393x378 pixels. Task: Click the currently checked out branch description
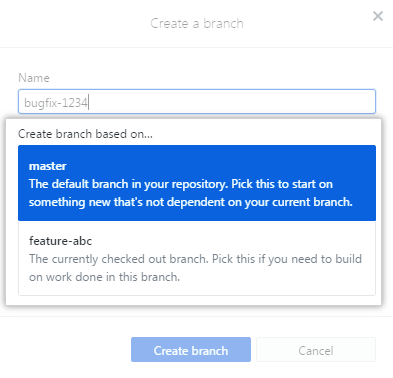coord(195,268)
